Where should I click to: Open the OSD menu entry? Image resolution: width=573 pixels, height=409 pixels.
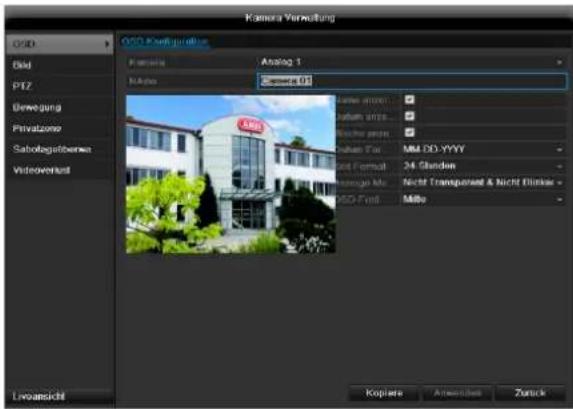60,44
